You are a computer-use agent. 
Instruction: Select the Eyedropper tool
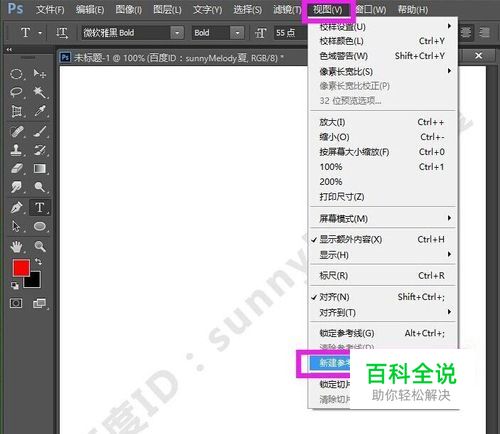tap(40, 111)
